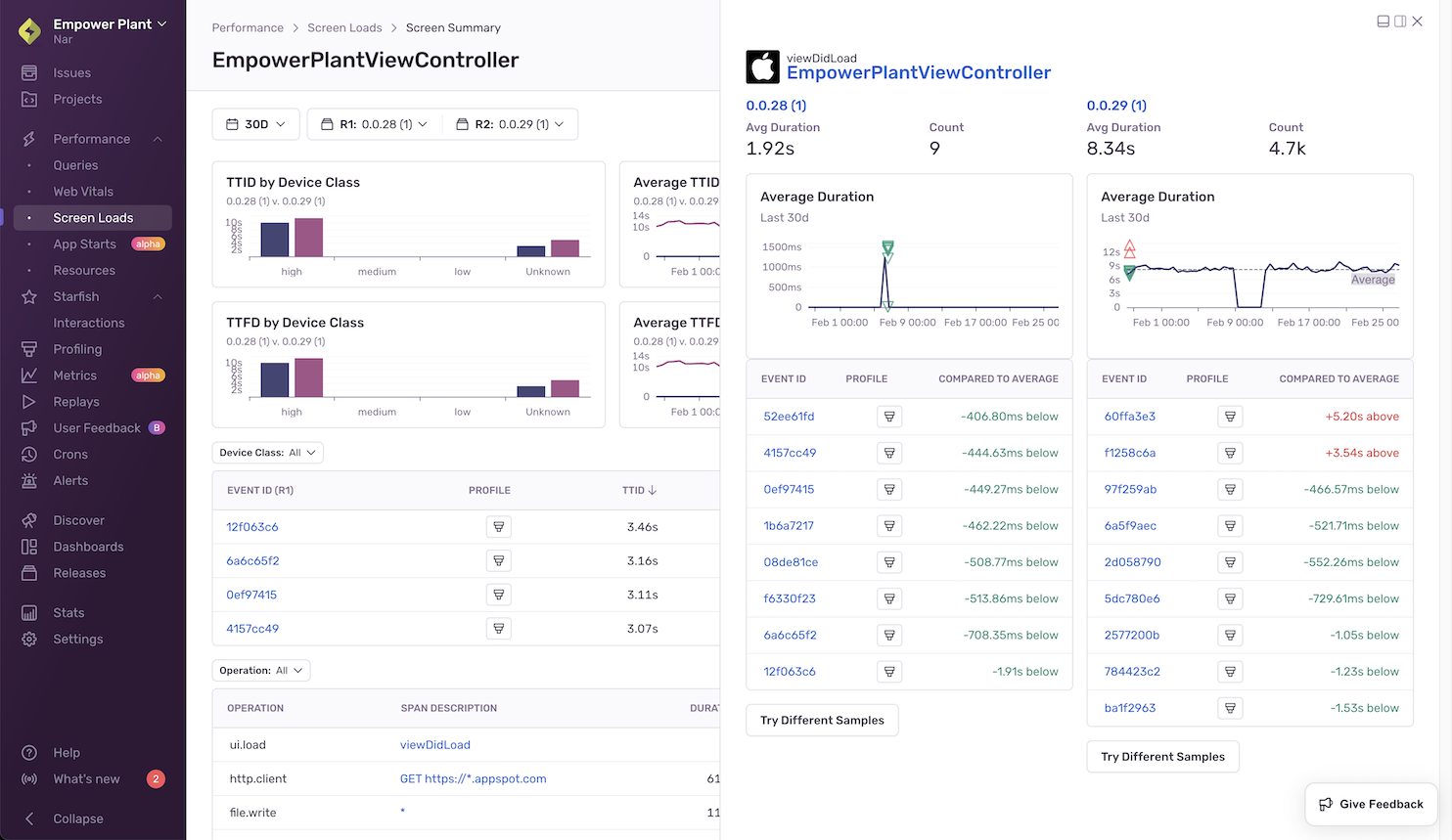Click profile icon for event 60ffa3e3
The height and width of the screenshot is (840, 1452).
1229,417
